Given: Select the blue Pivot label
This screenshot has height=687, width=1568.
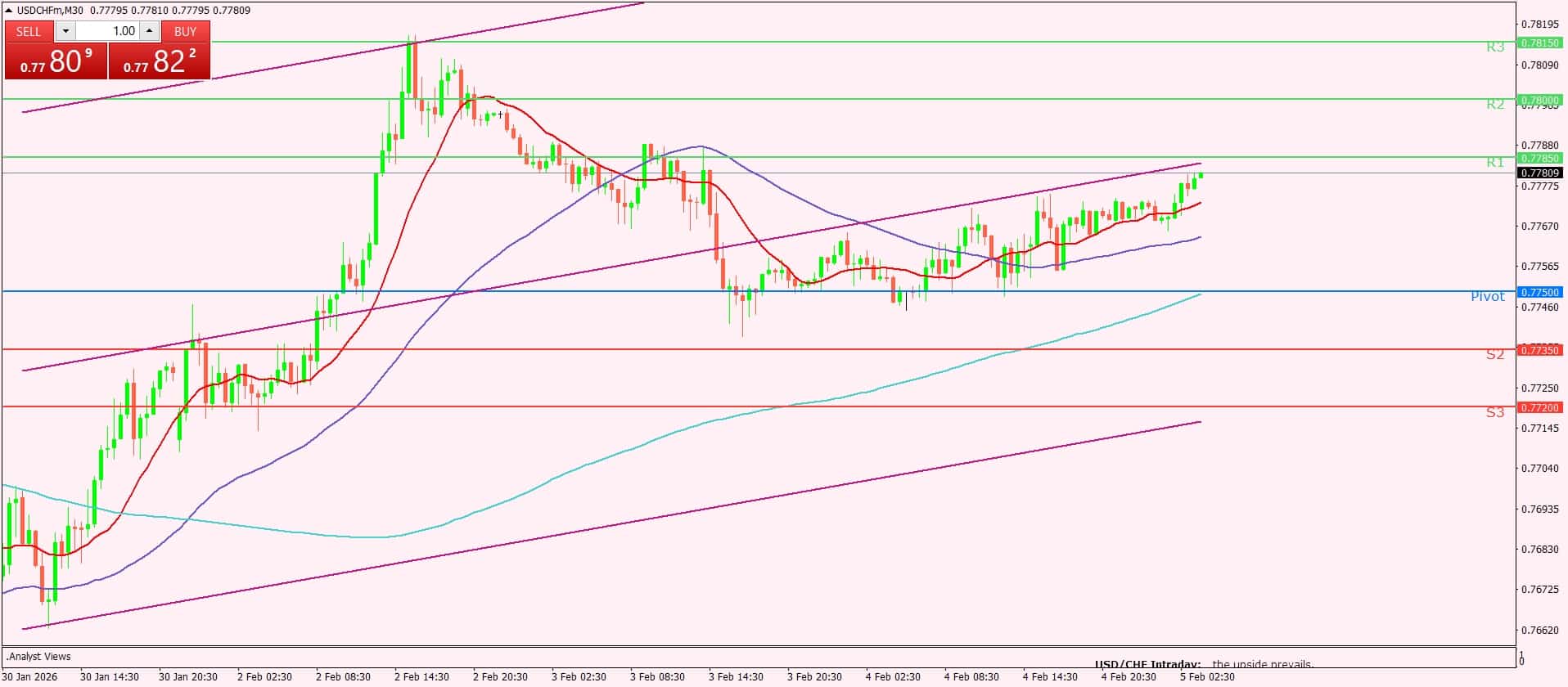Looking at the screenshot, I should tap(1487, 297).
